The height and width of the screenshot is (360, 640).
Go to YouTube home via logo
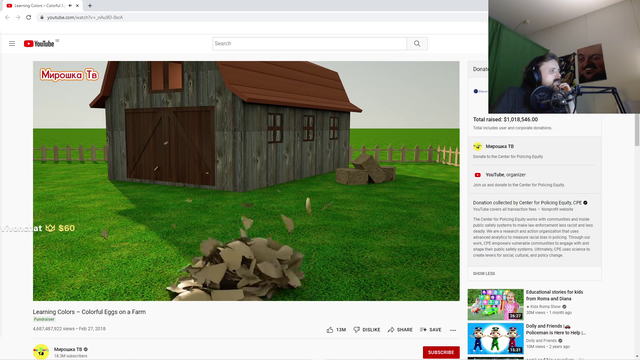(x=39, y=44)
